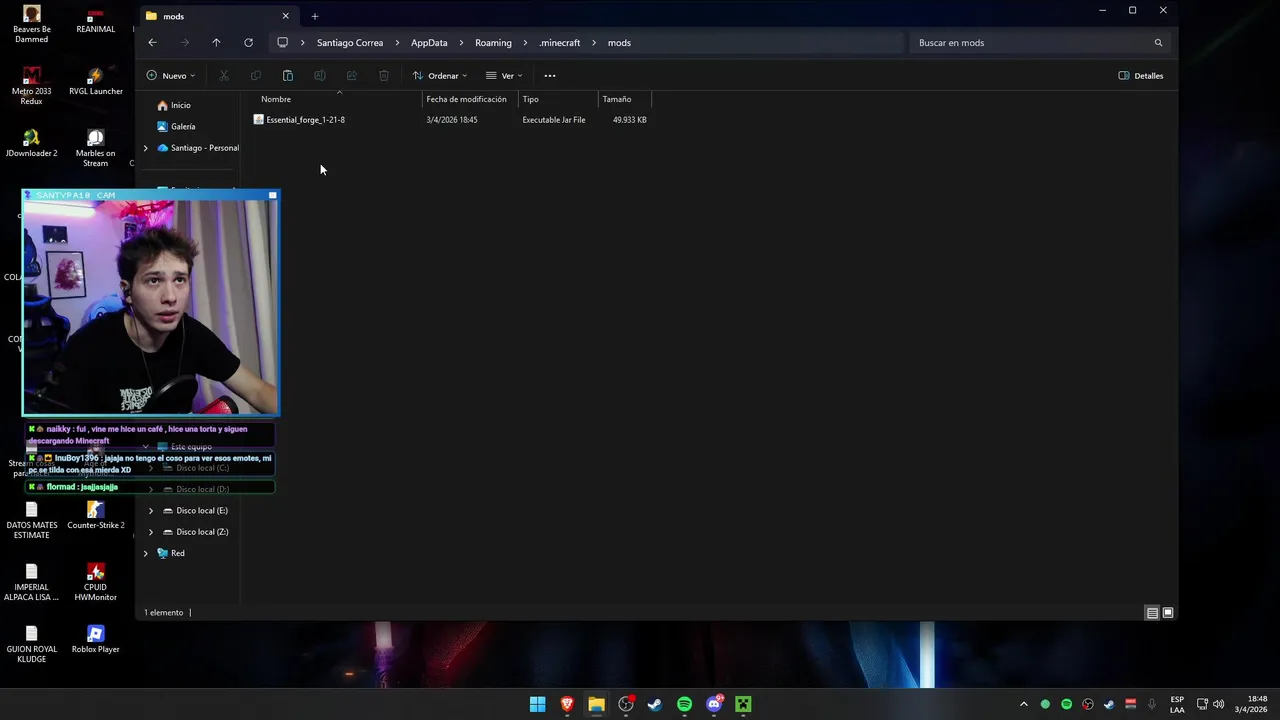Viewport: 1280px width, 720px height.
Task: Select Disco local (Z:) drive
Action: click(x=202, y=532)
